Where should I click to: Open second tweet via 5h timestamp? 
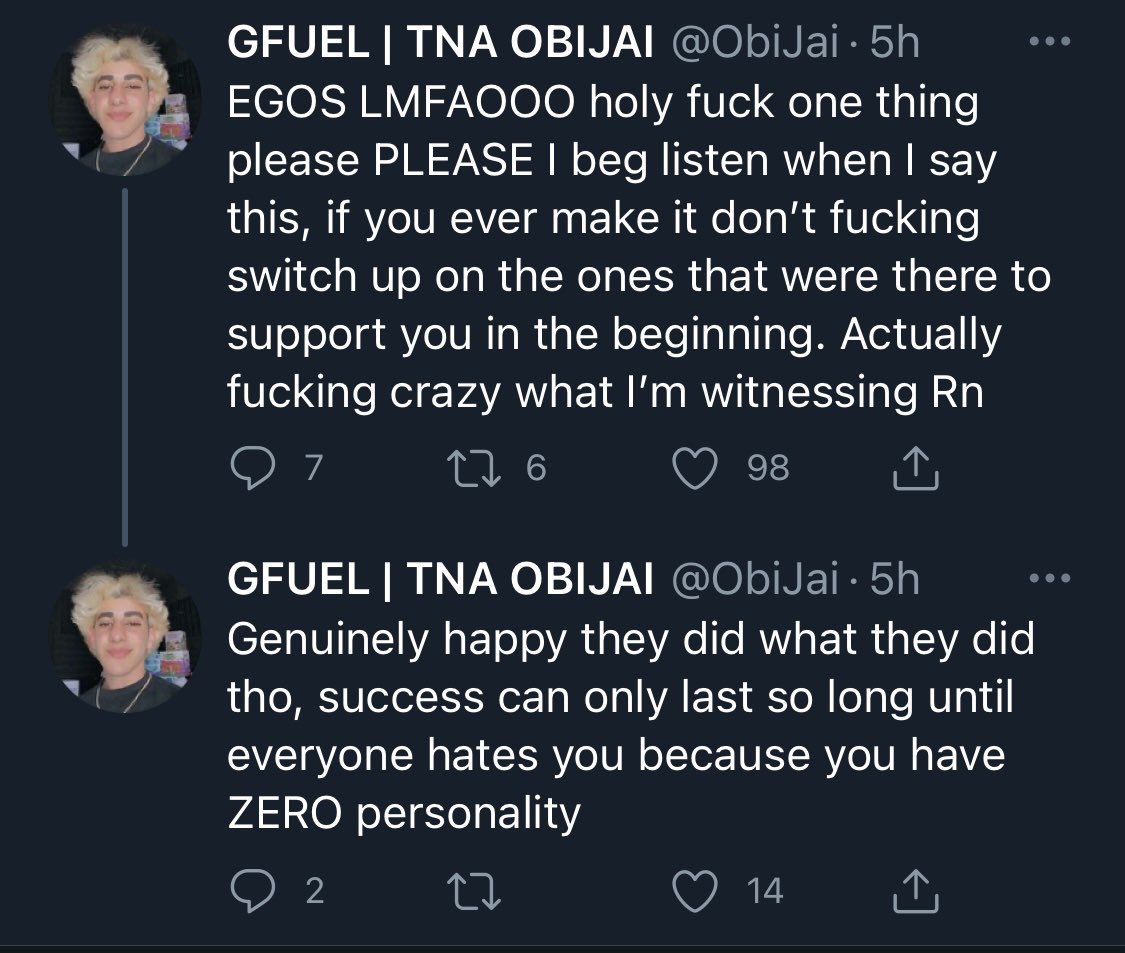point(893,579)
